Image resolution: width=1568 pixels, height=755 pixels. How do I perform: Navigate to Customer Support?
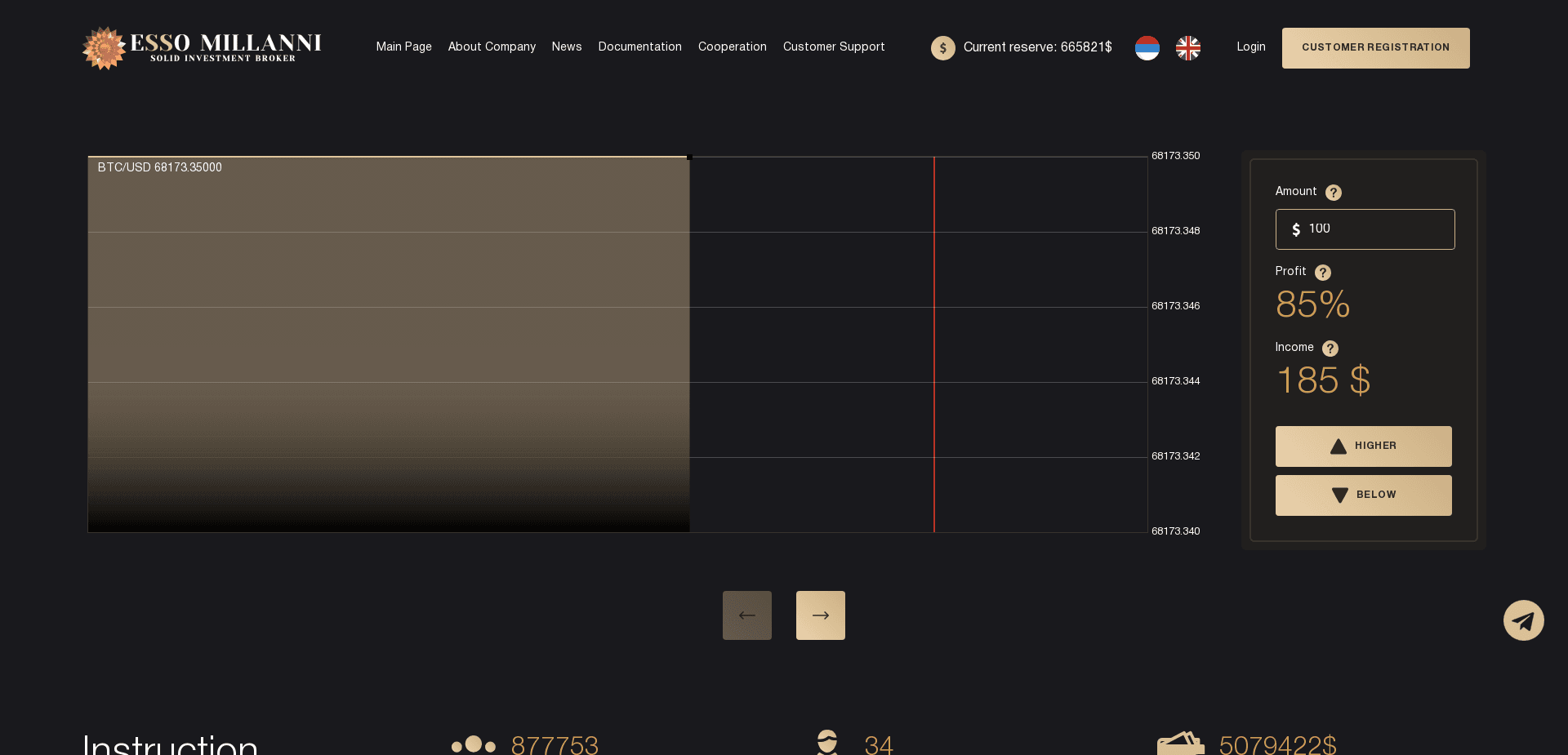[834, 47]
